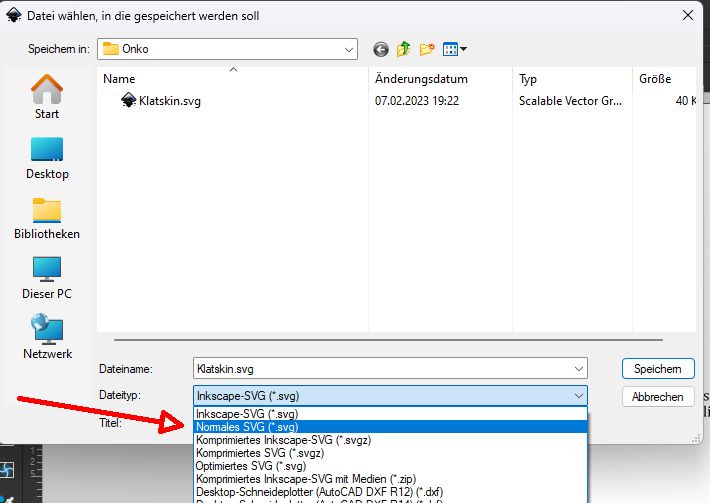710x503 pixels.
Task: Choose Inkscape-SVG (*.svg) in the list
Action: pyautogui.click(x=390, y=413)
